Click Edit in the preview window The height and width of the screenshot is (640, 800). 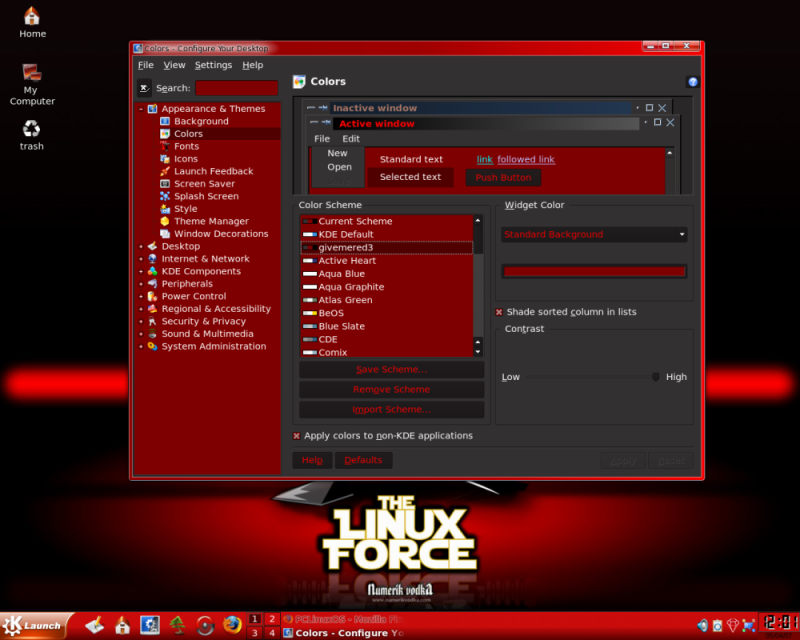click(x=351, y=138)
